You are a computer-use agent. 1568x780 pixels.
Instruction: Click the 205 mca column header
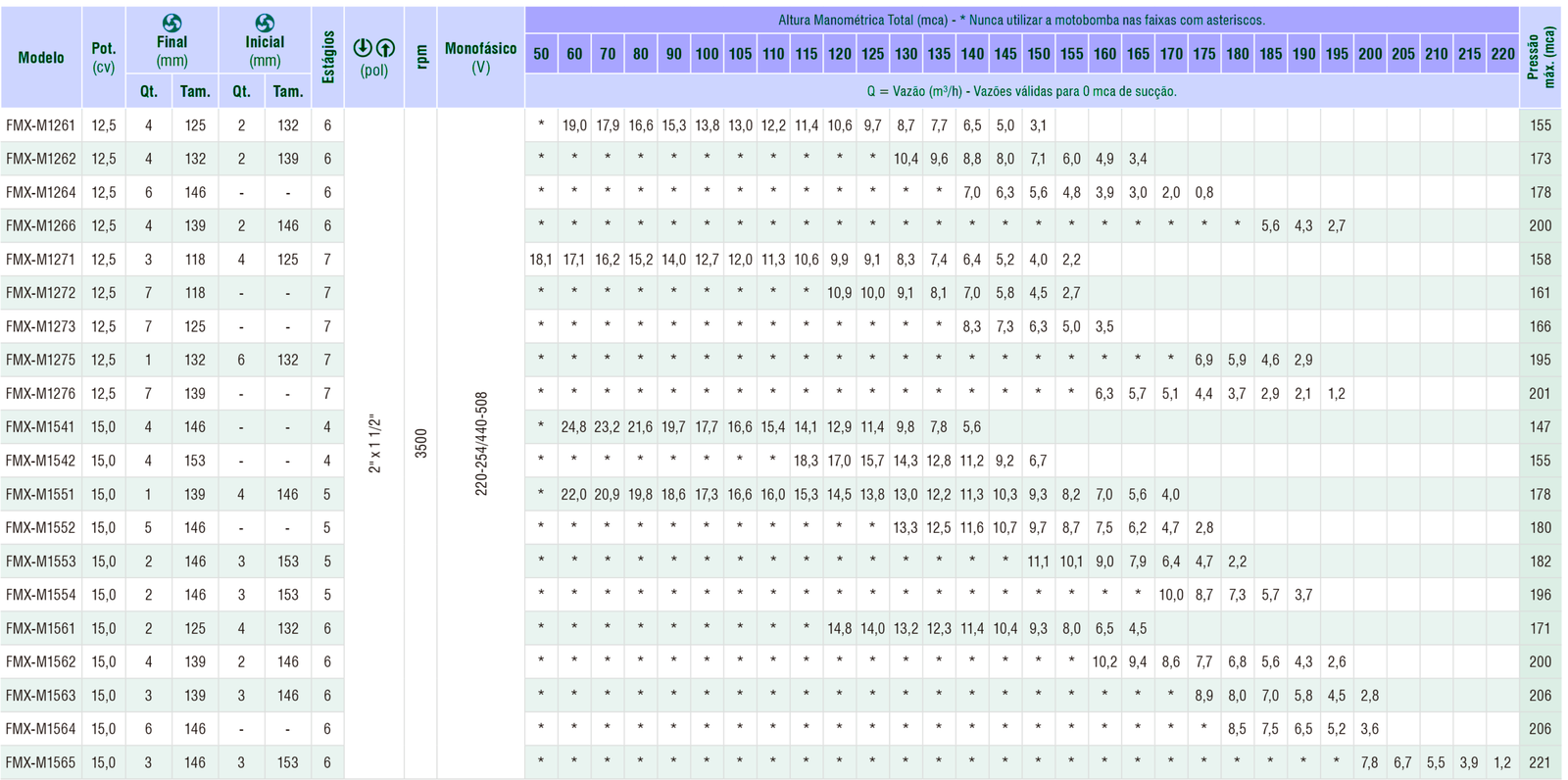[x=1403, y=54]
